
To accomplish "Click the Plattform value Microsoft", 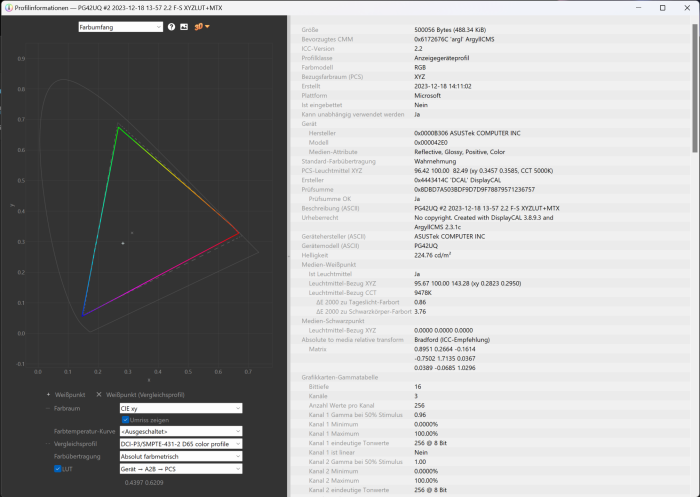I will [427, 96].
